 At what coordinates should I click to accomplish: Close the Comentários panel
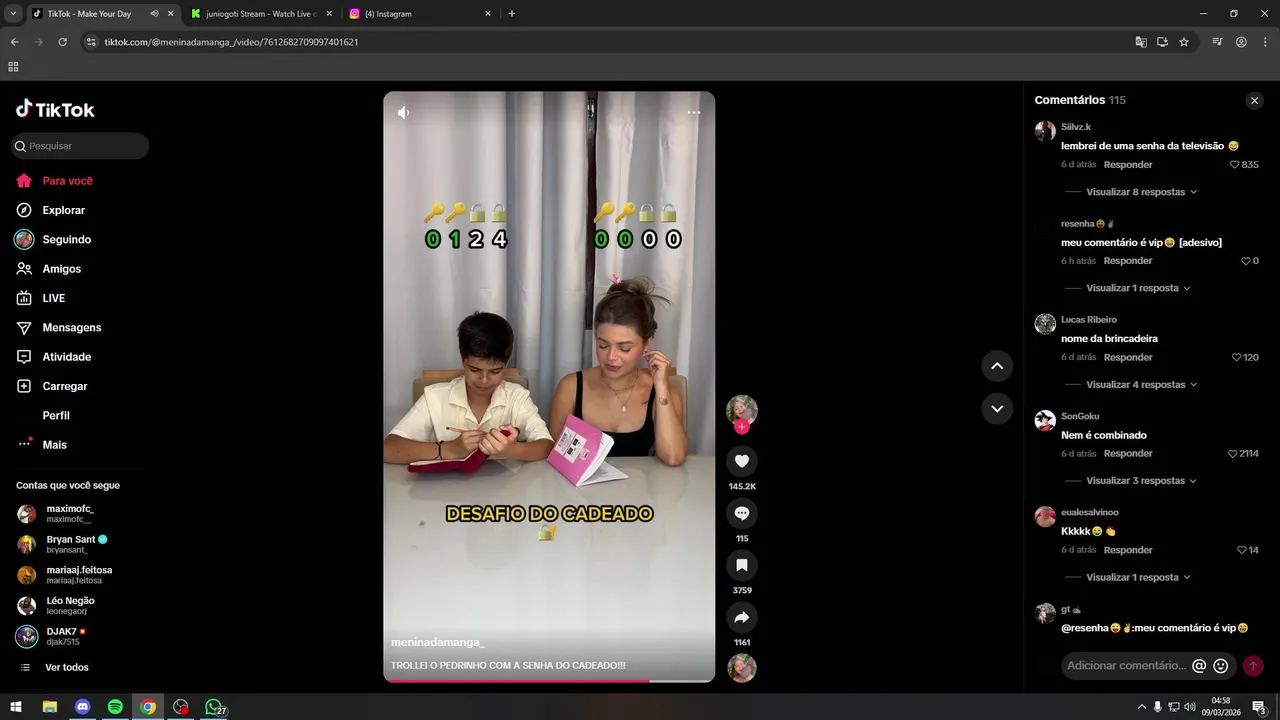[1255, 101]
